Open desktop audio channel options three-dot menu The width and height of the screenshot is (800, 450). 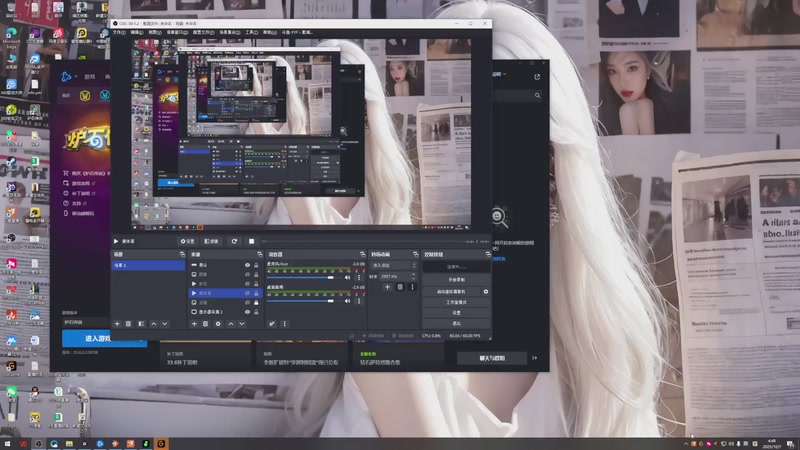(x=359, y=301)
